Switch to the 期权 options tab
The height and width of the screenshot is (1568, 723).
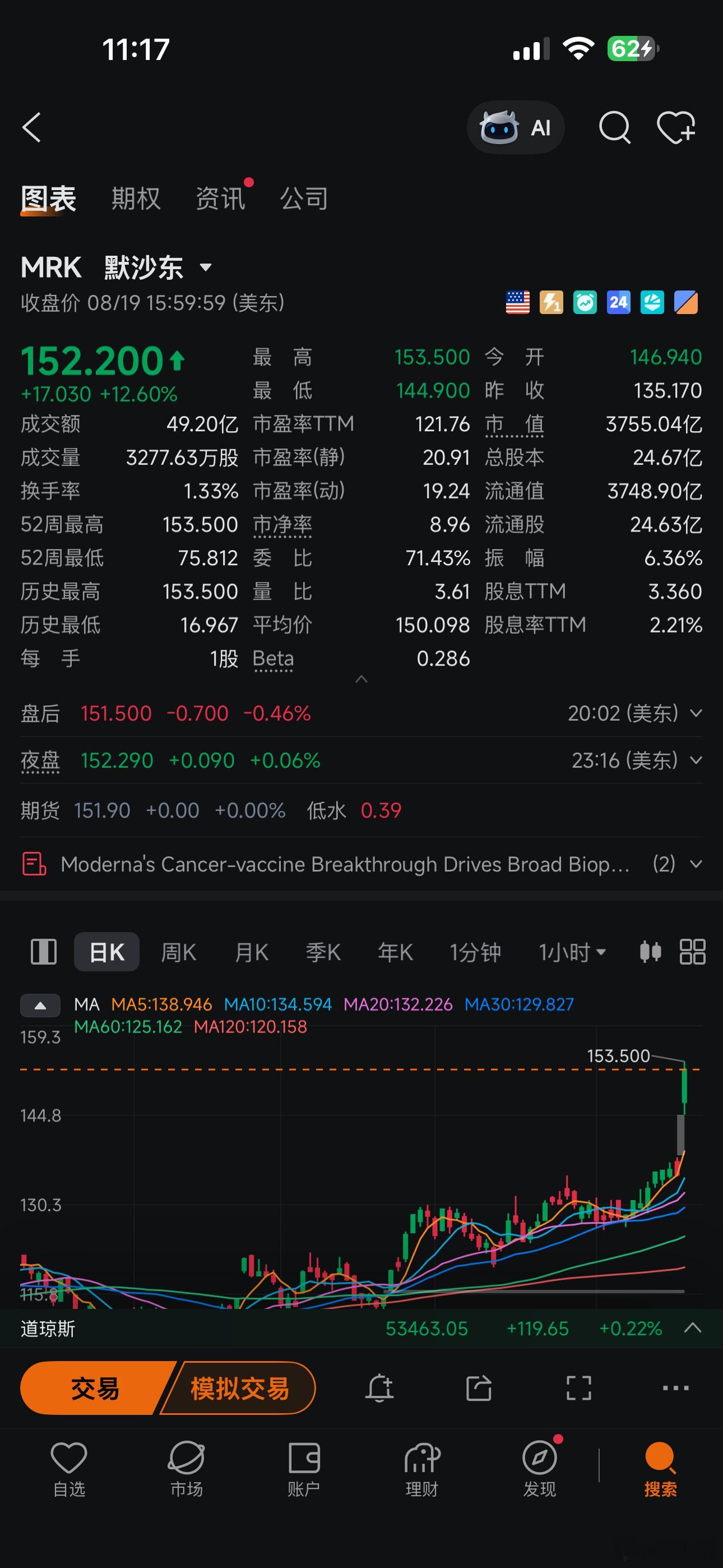tap(136, 199)
